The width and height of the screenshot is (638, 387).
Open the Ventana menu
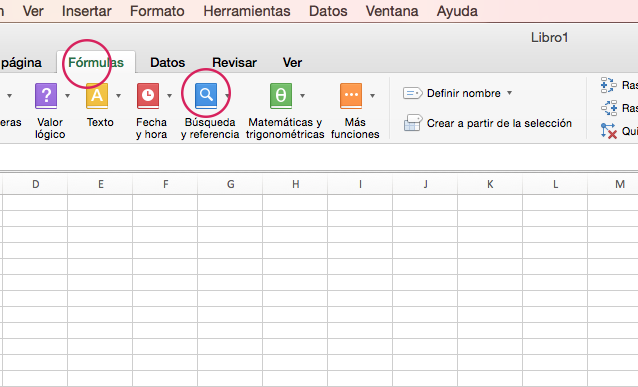[x=392, y=11]
